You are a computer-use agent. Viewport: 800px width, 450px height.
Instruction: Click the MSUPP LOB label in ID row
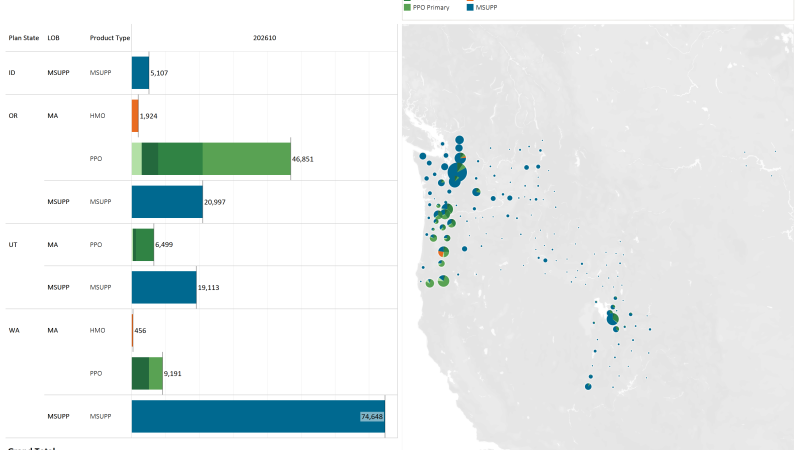(x=58, y=73)
